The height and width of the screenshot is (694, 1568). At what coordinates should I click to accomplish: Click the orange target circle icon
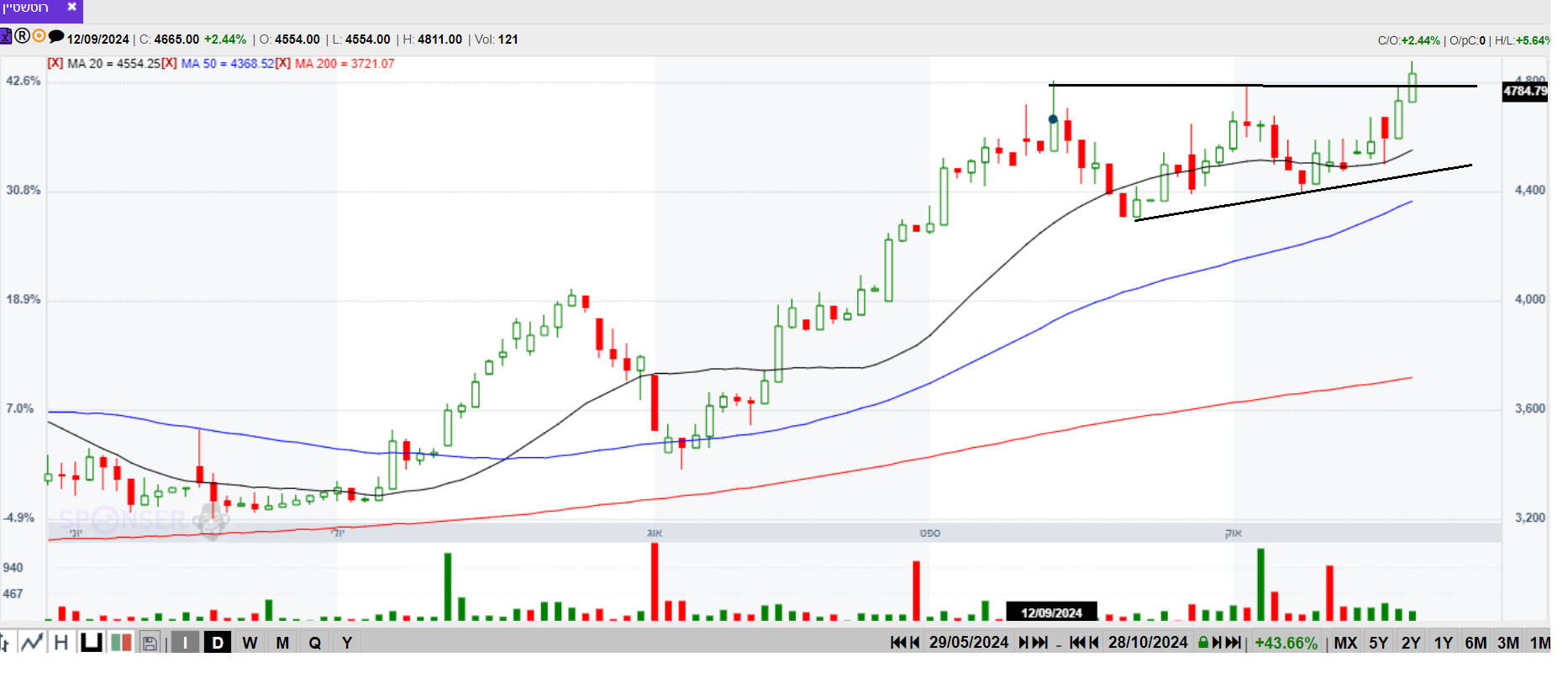click(39, 36)
